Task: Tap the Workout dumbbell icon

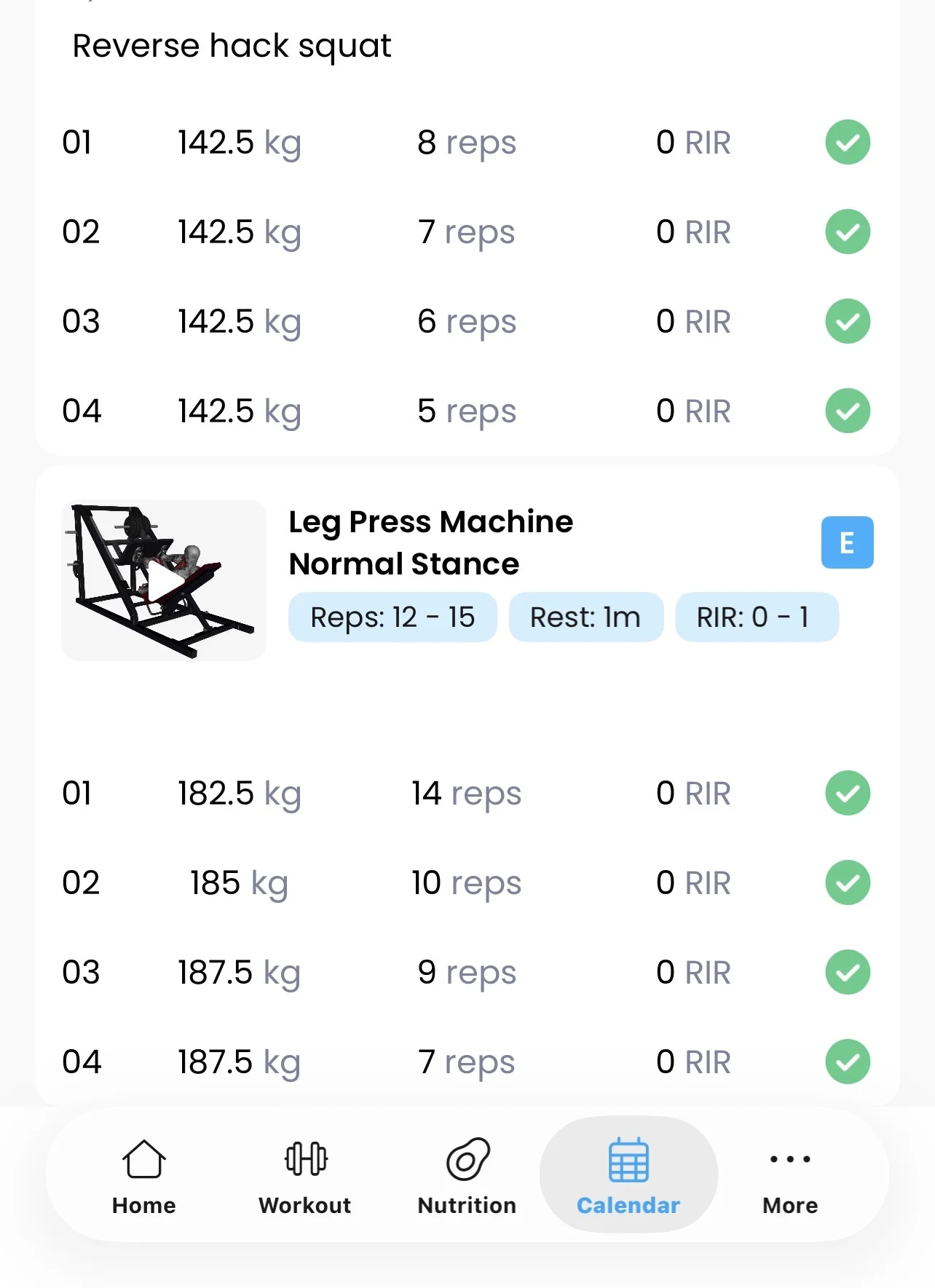Action: (305, 1159)
